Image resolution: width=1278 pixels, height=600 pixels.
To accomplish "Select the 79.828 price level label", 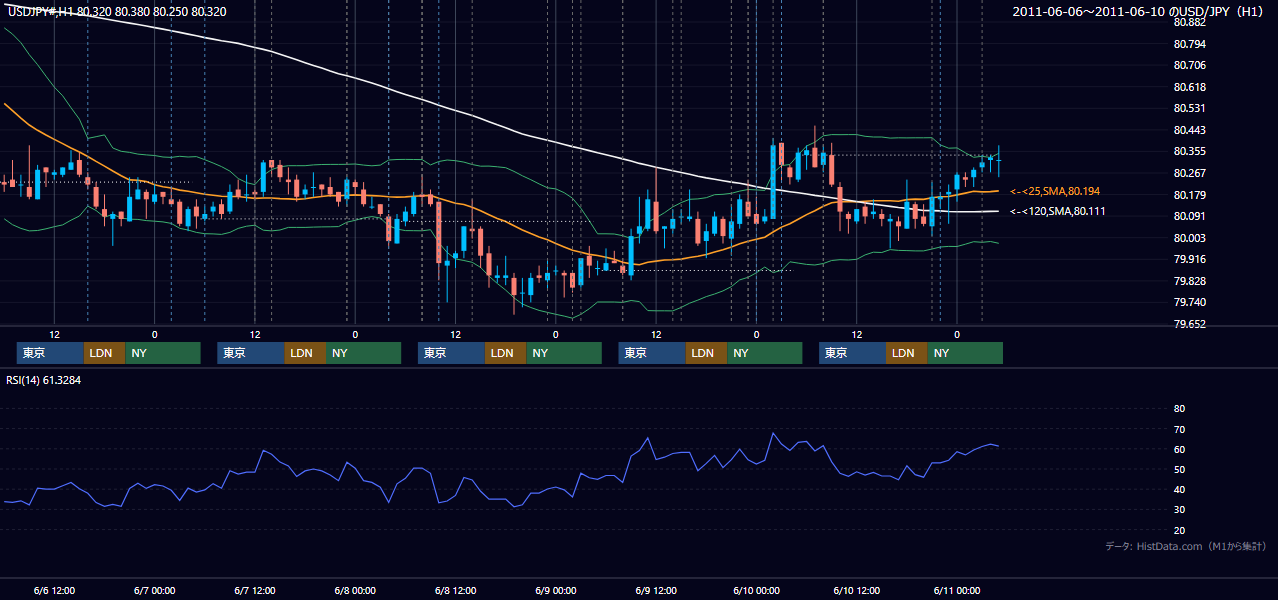I will coord(1188,281).
